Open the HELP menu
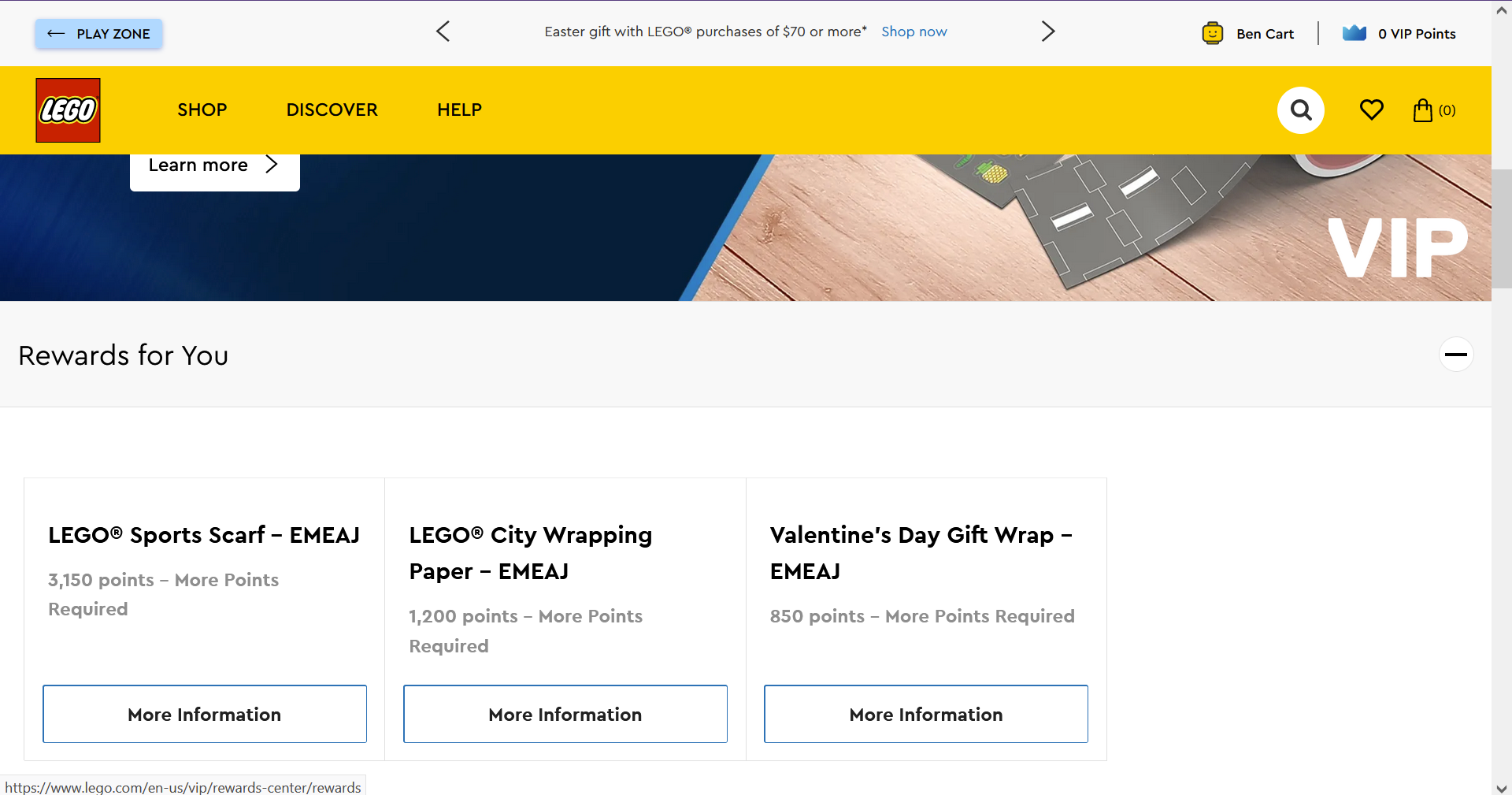 click(x=459, y=110)
